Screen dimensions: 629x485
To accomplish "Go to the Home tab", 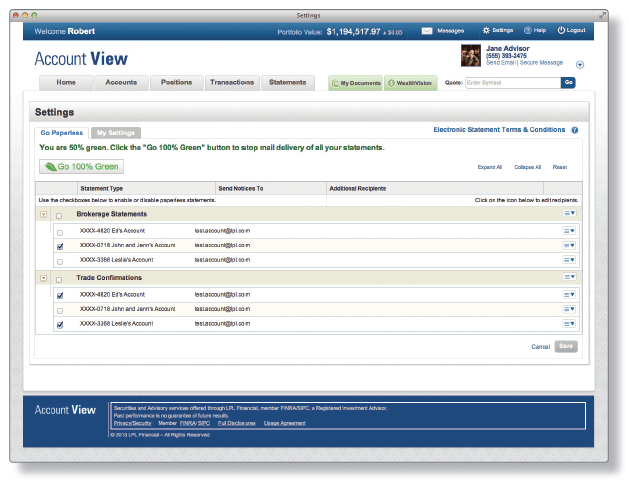I will [66, 83].
